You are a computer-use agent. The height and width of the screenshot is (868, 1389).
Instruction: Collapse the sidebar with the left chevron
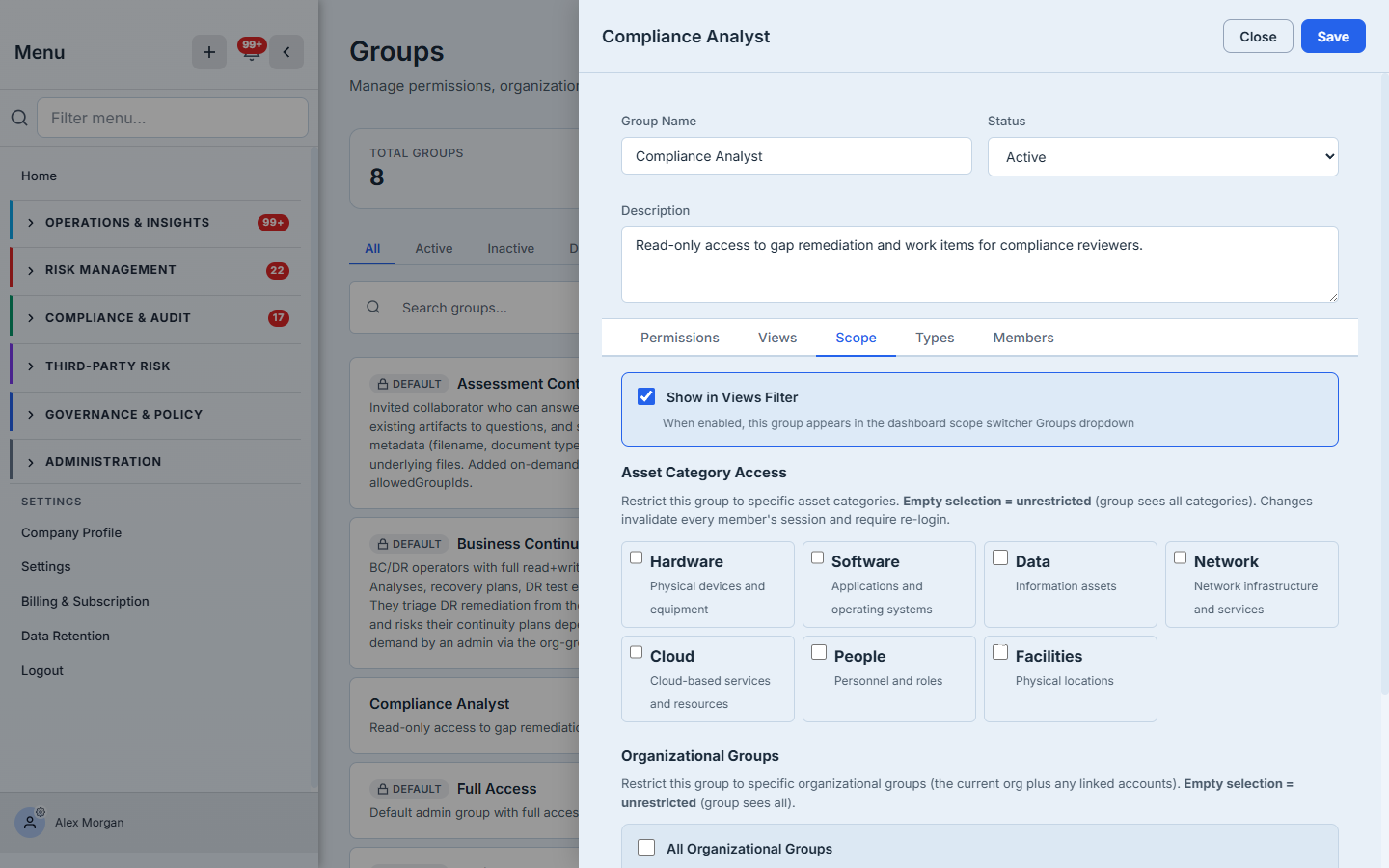[286, 52]
